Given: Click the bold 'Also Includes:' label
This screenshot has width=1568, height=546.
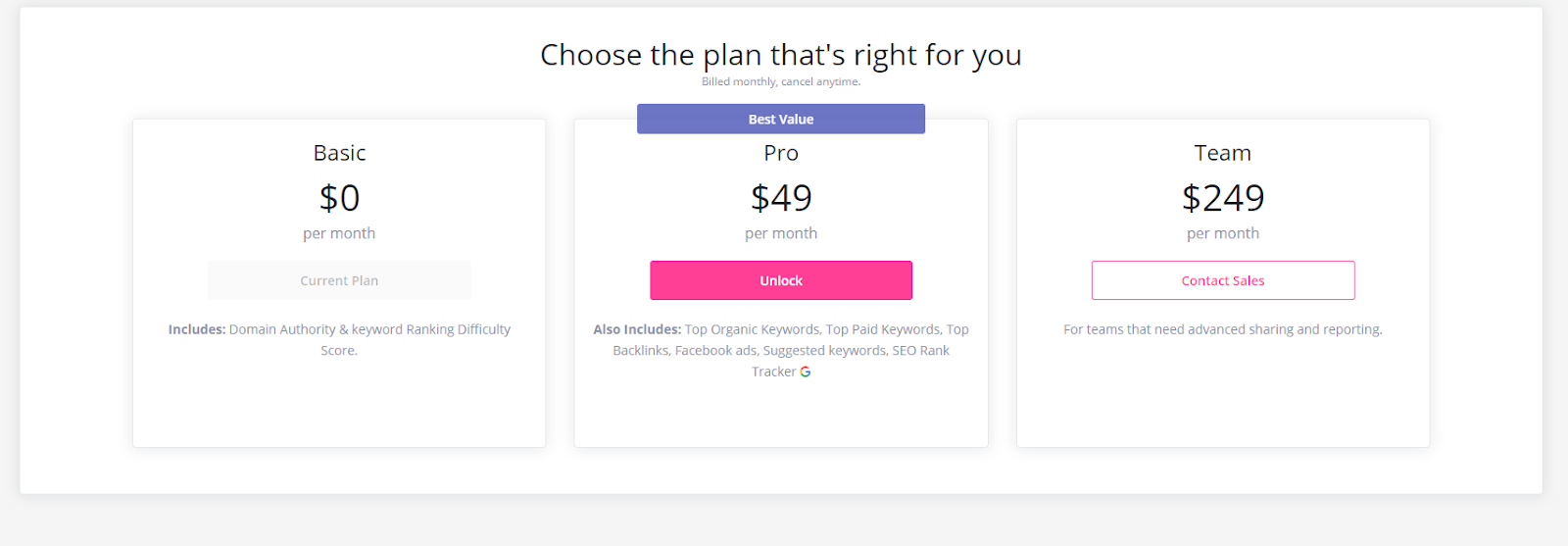Looking at the screenshot, I should point(637,329).
